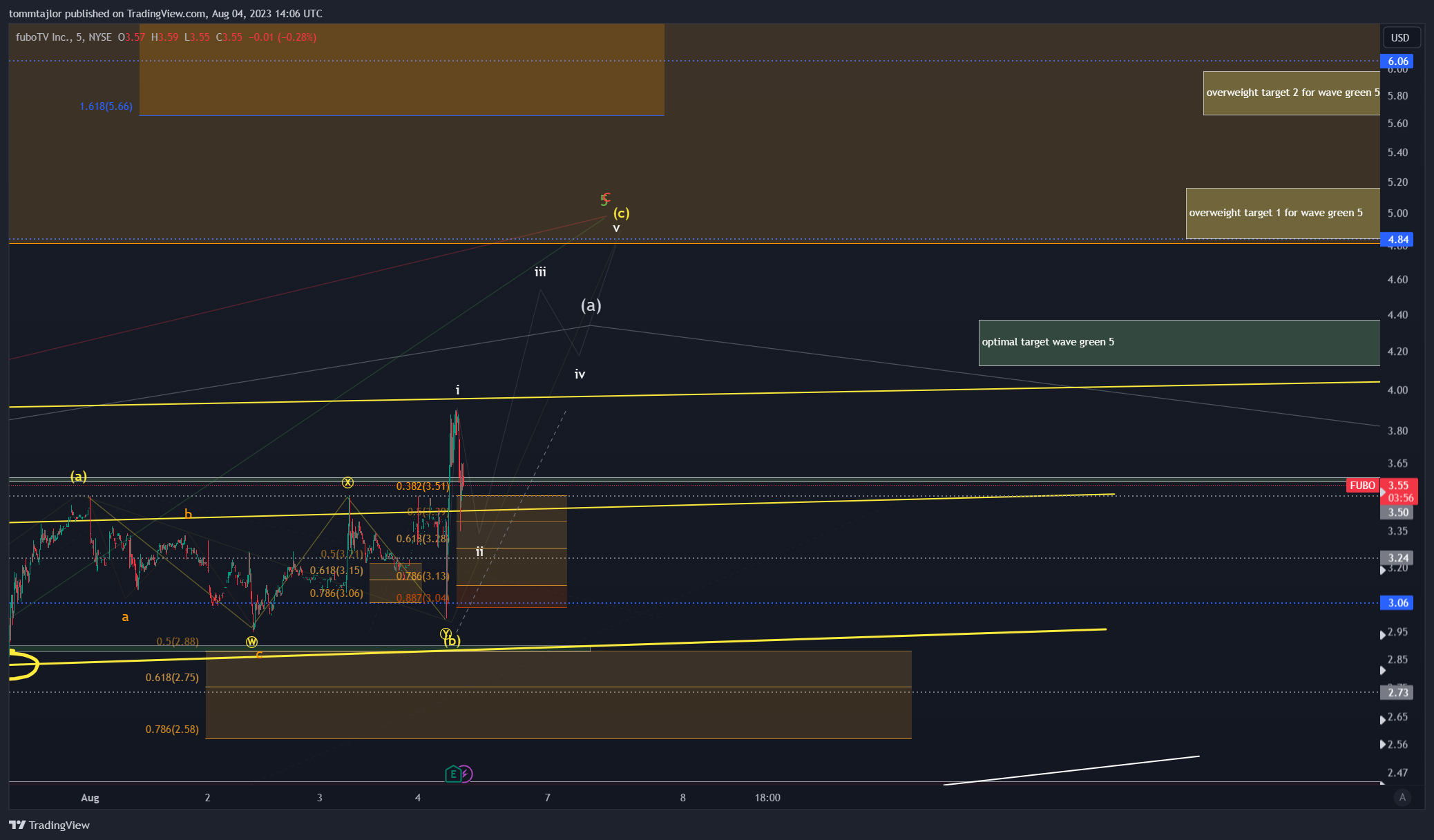Click the 'Aug' date axis label
Image resolution: width=1434 pixels, height=840 pixels.
[x=90, y=798]
